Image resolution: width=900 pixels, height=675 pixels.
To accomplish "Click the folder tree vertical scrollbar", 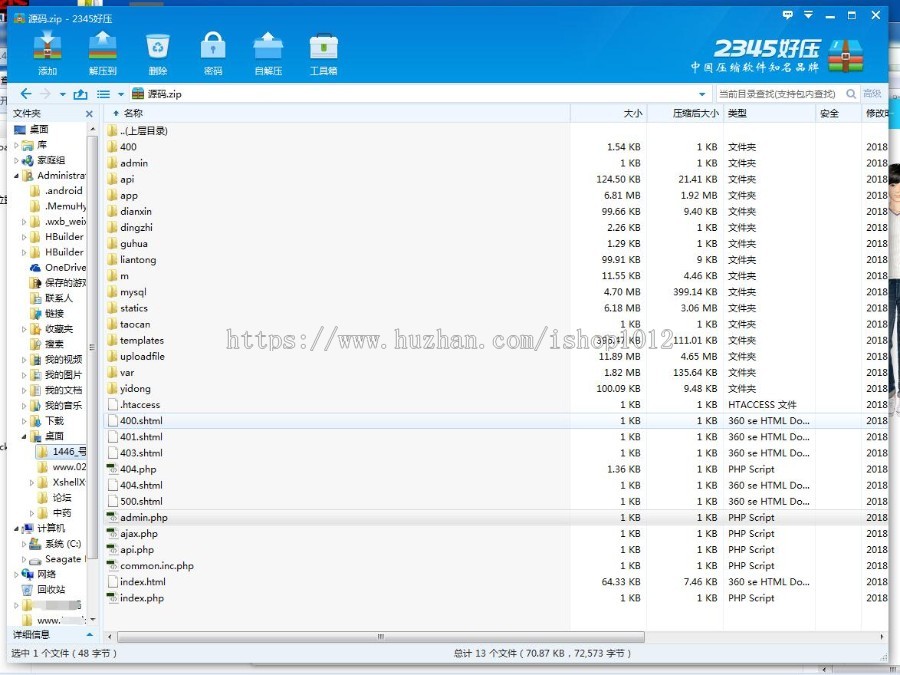I will [x=92, y=347].
